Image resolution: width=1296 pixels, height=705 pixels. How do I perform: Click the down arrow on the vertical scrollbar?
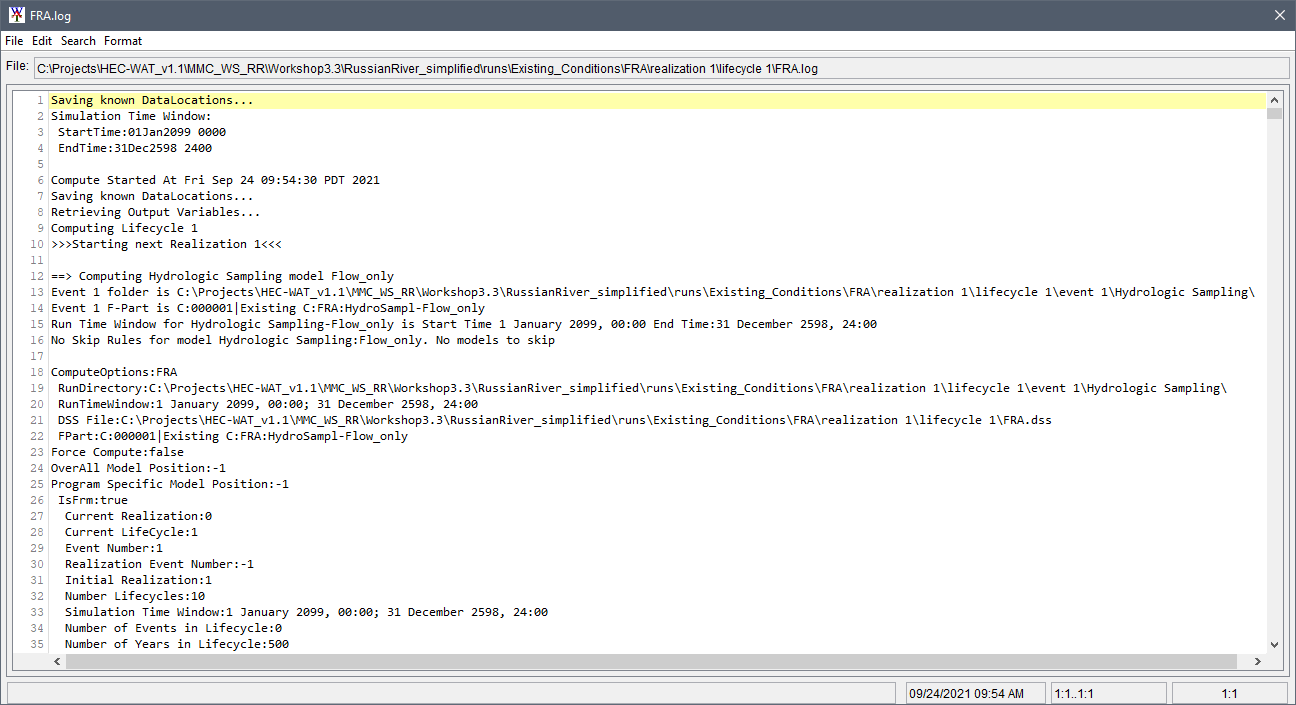1275,644
